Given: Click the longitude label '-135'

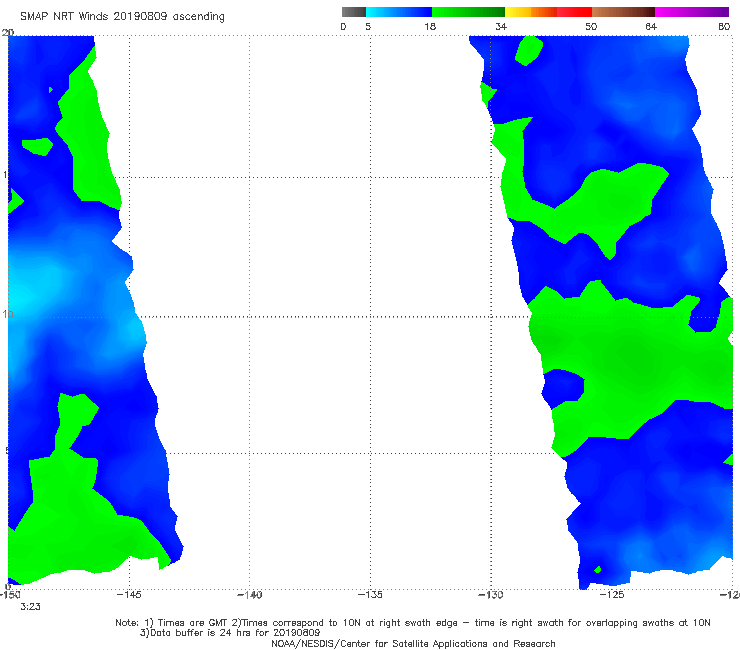Looking at the screenshot, I should click(370, 595).
